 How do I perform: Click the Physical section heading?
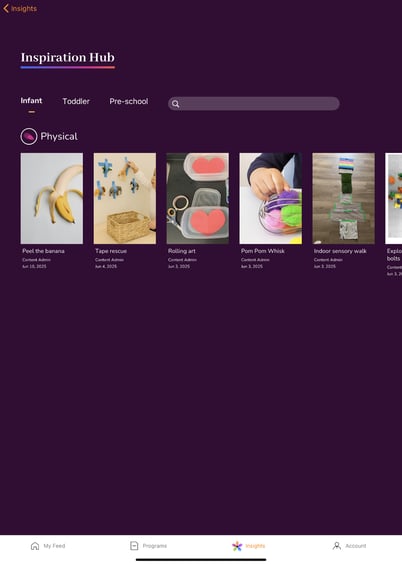(59, 137)
